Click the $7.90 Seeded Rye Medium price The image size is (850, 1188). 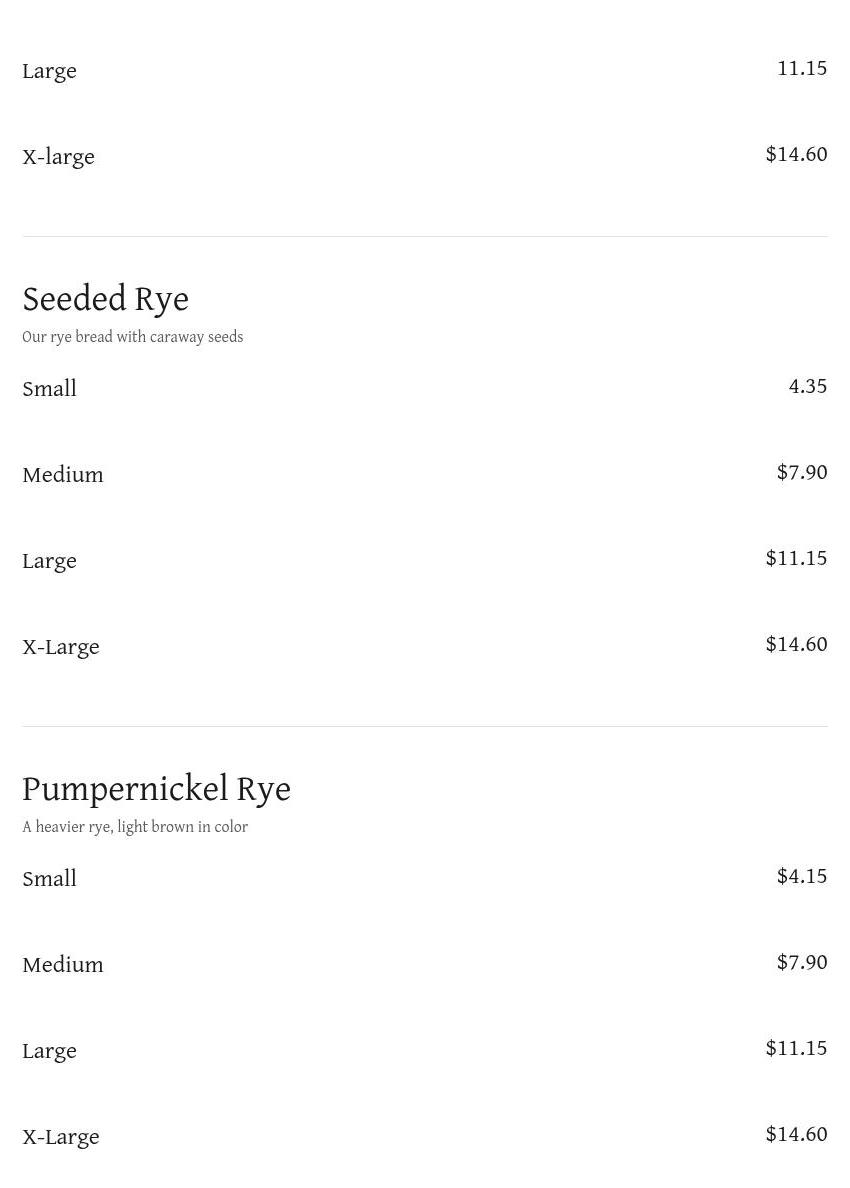[802, 473]
